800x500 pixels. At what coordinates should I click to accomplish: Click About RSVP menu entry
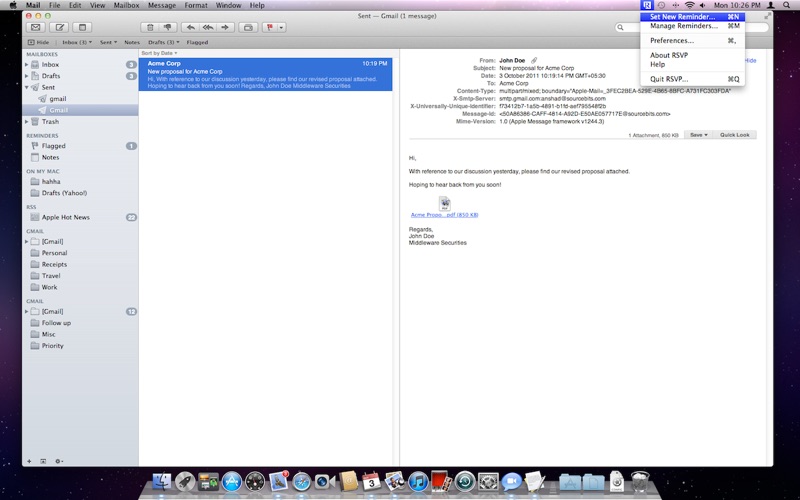pyautogui.click(x=692, y=55)
